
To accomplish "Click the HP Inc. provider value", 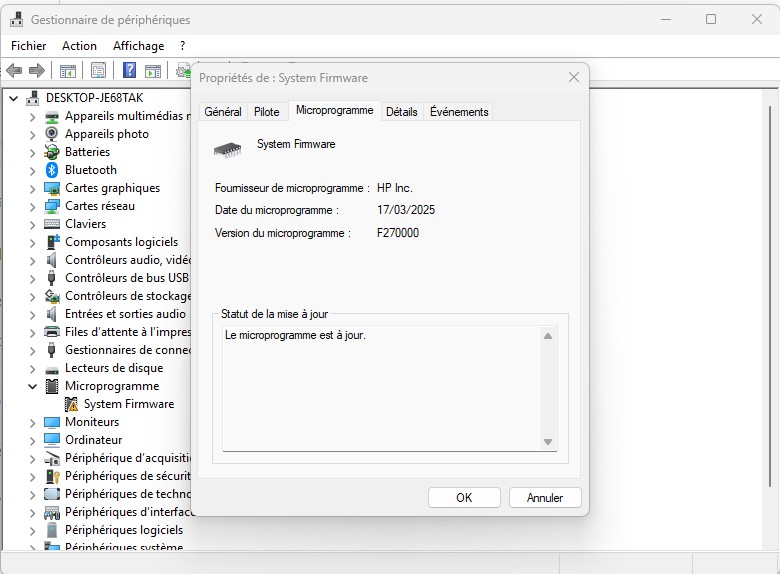I will tap(394, 188).
